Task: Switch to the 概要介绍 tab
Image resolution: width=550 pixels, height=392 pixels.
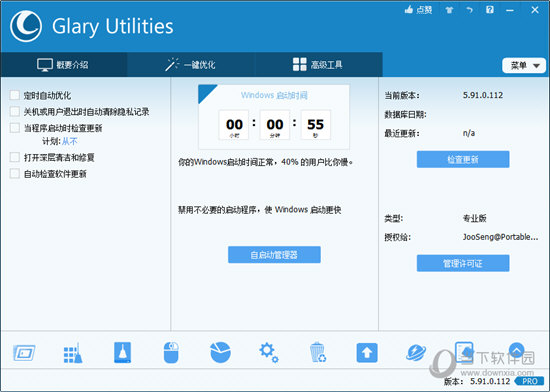Action: pyautogui.click(x=64, y=65)
